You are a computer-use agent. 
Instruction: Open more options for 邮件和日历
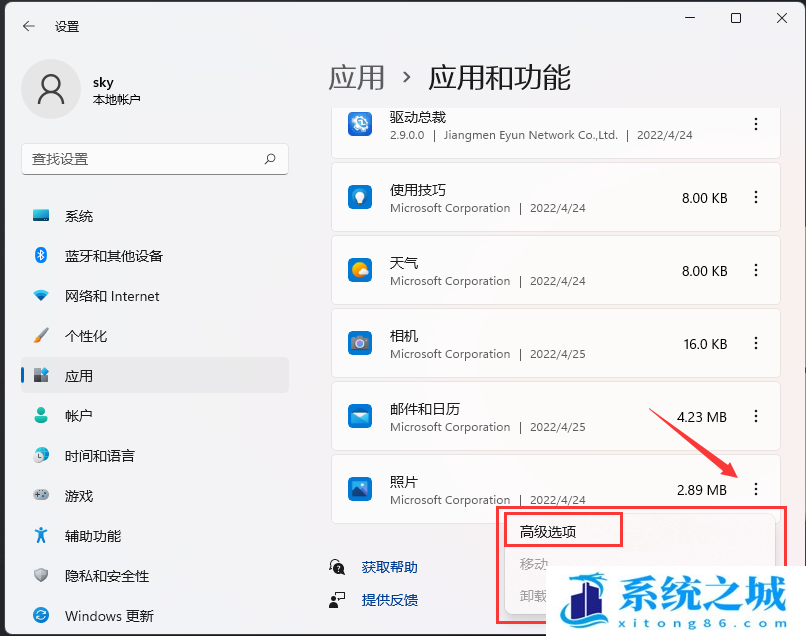tap(756, 416)
